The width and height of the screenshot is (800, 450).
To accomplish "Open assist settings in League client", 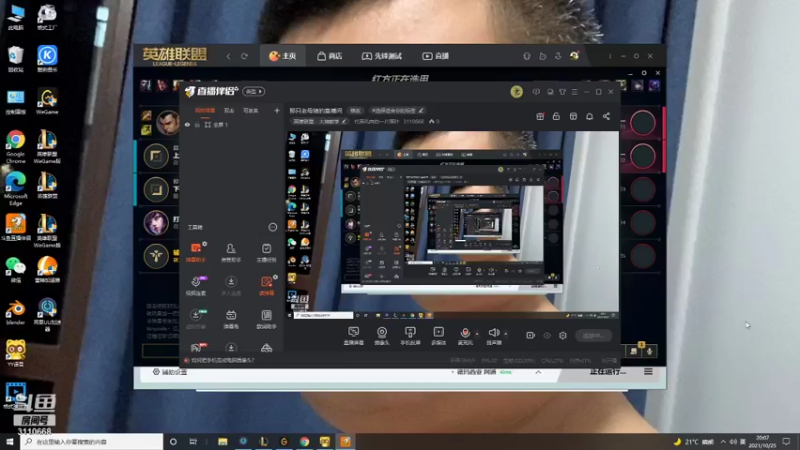I will (x=170, y=372).
